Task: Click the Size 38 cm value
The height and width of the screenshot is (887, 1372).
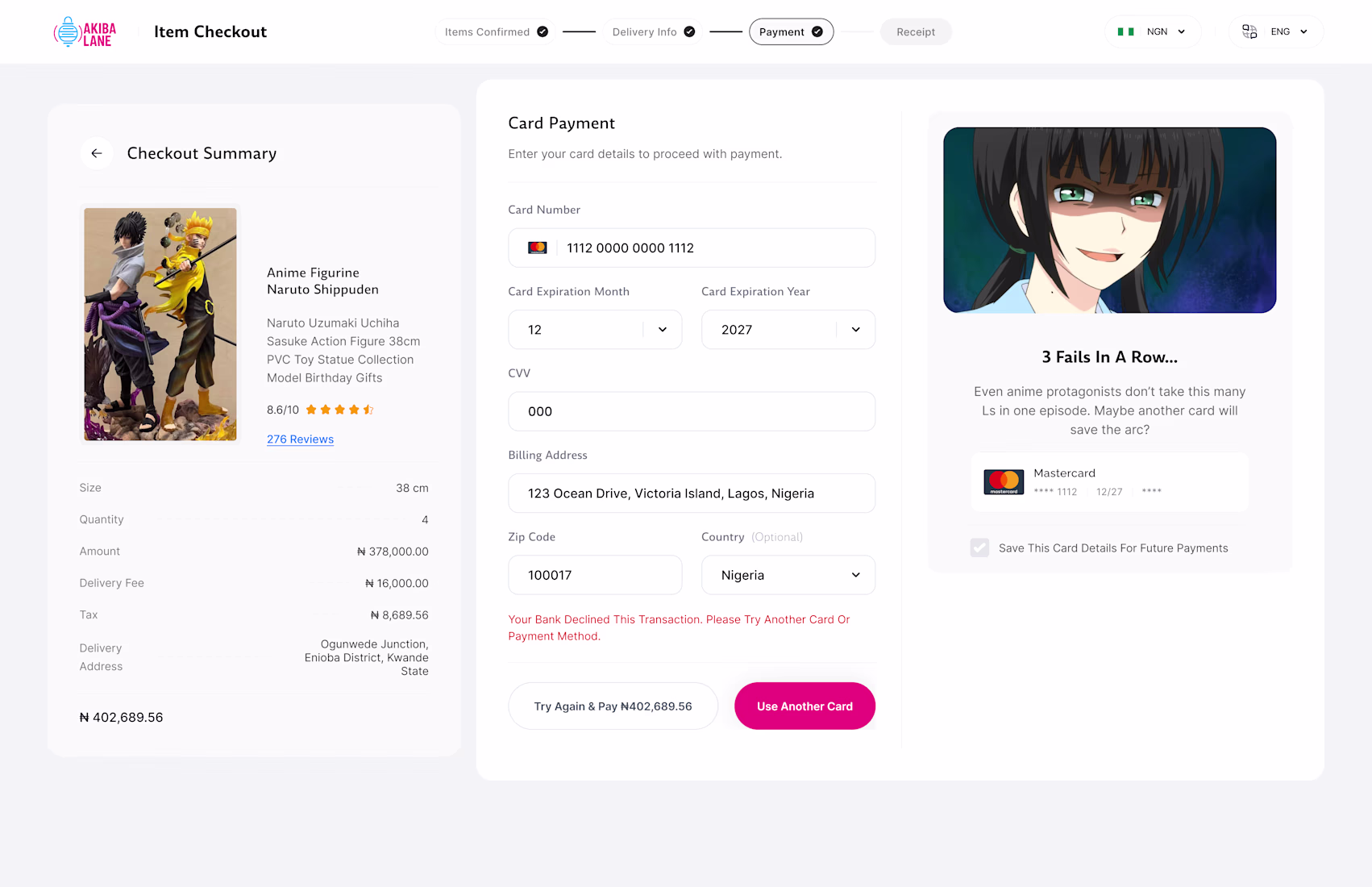Action: point(412,489)
